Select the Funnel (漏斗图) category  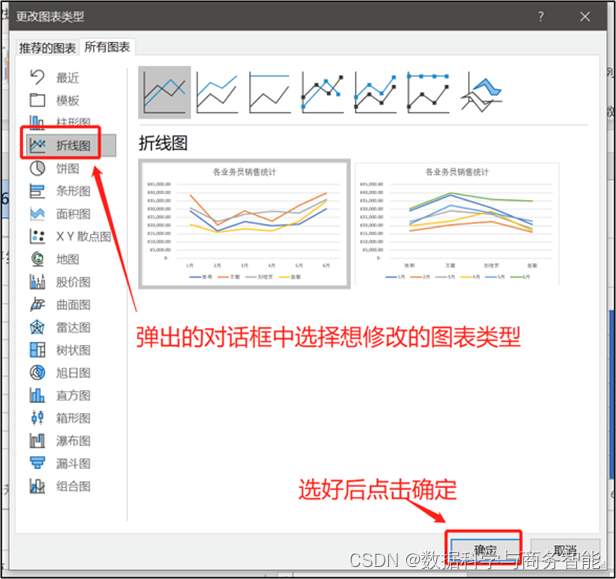click(x=61, y=464)
